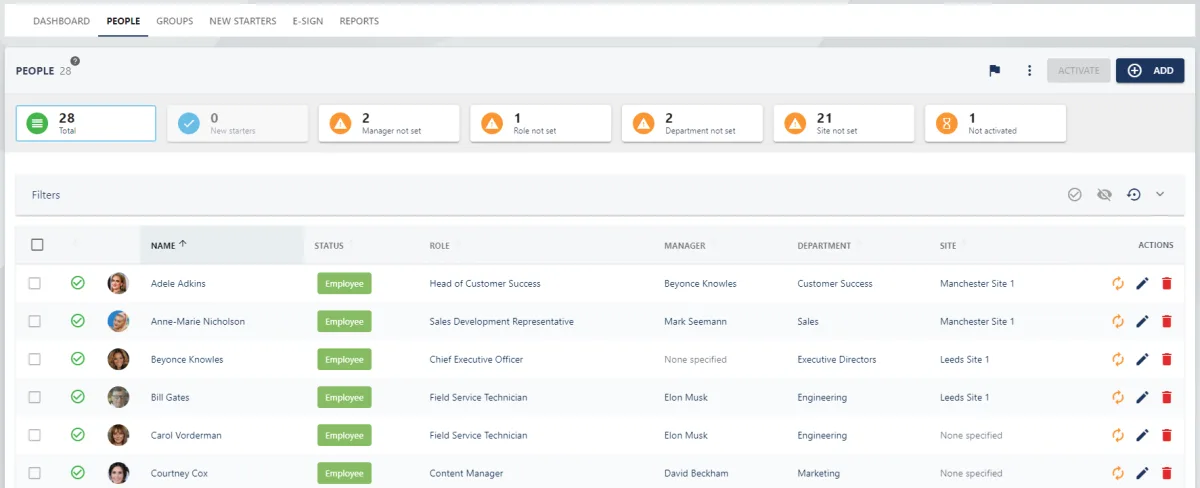Click refresh icon for Bill Gates

[1118, 398]
